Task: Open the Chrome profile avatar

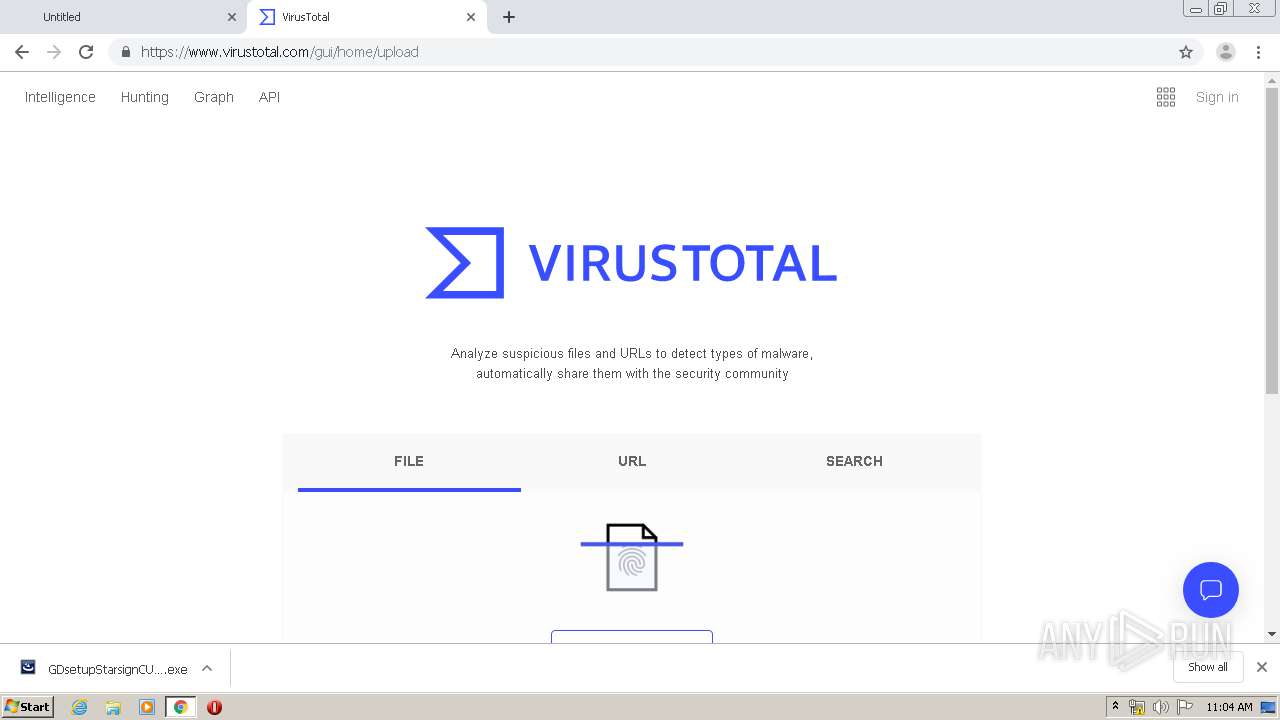Action: point(1226,52)
